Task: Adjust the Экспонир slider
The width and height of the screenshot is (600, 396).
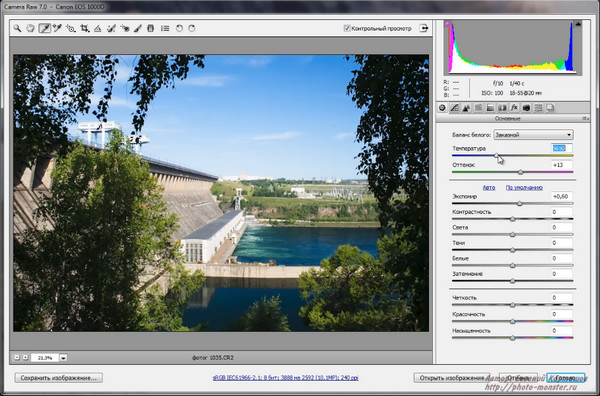Action: [520, 204]
